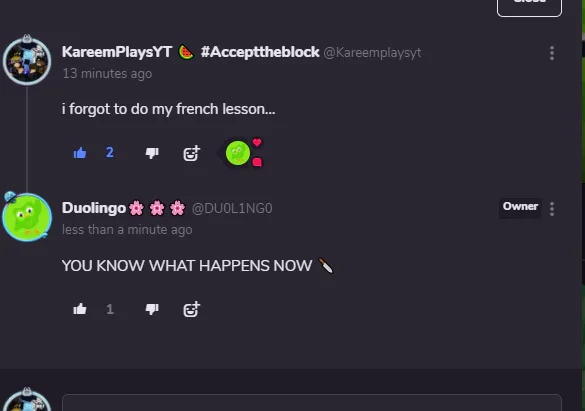
Task: Unlike KareemPlaysYT's french lesson comment
Action: [80, 153]
